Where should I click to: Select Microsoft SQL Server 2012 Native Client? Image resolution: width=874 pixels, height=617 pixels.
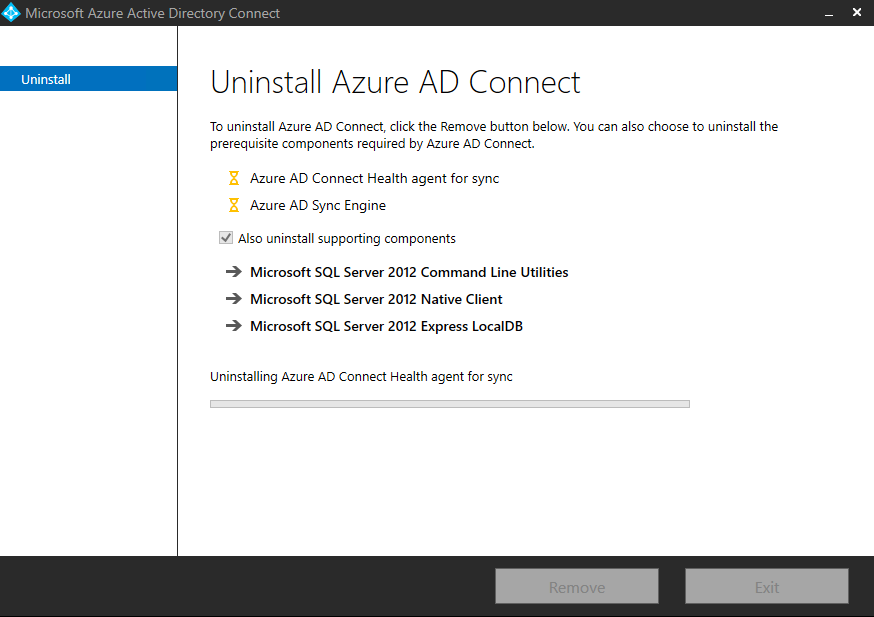click(x=376, y=299)
